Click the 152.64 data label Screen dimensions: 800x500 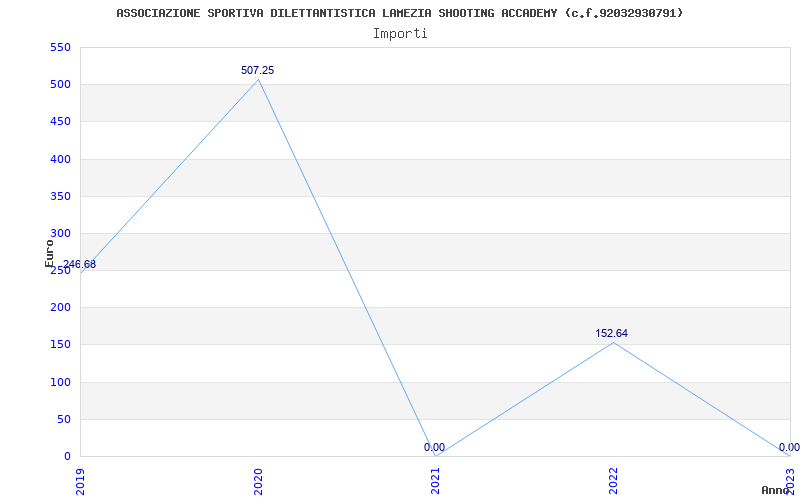coord(612,334)
